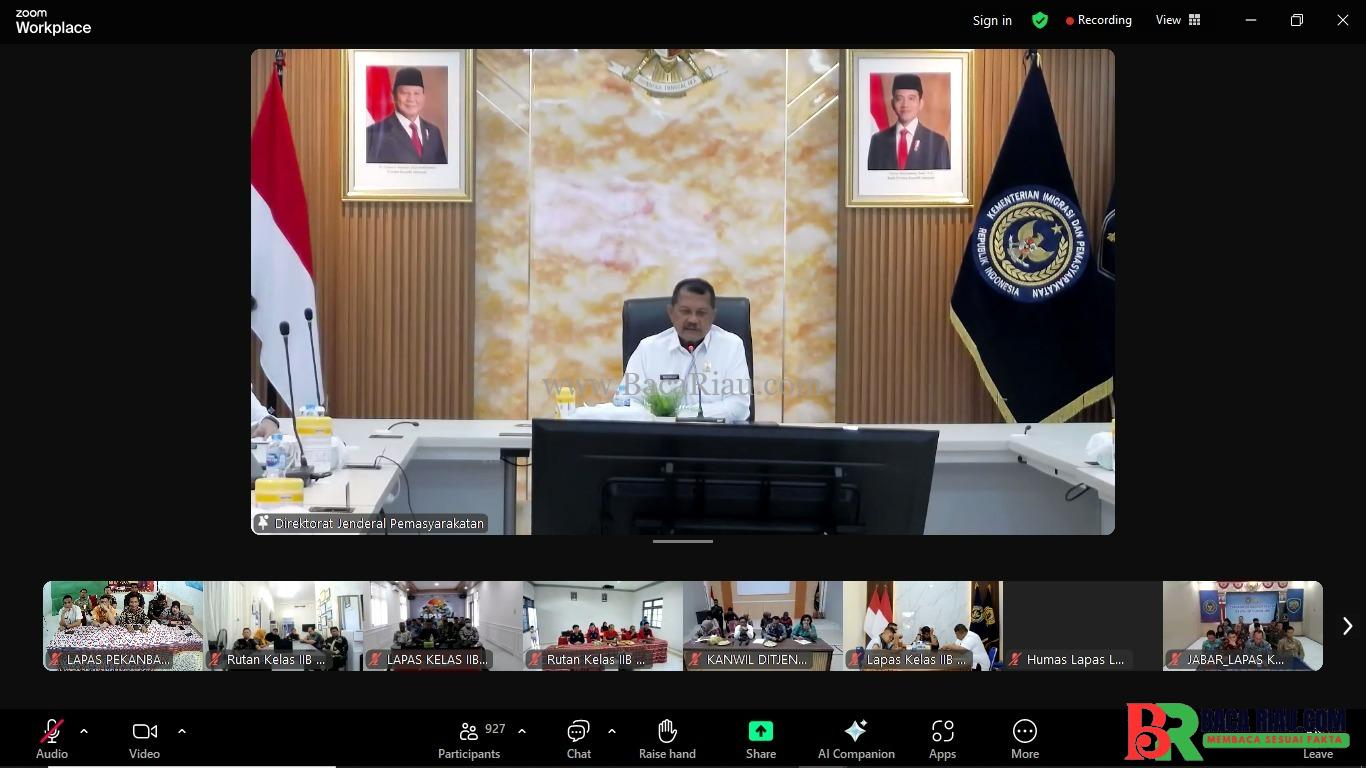Open the Participants panel
This screenshot has width=1366, height=768.
[469, 738]
